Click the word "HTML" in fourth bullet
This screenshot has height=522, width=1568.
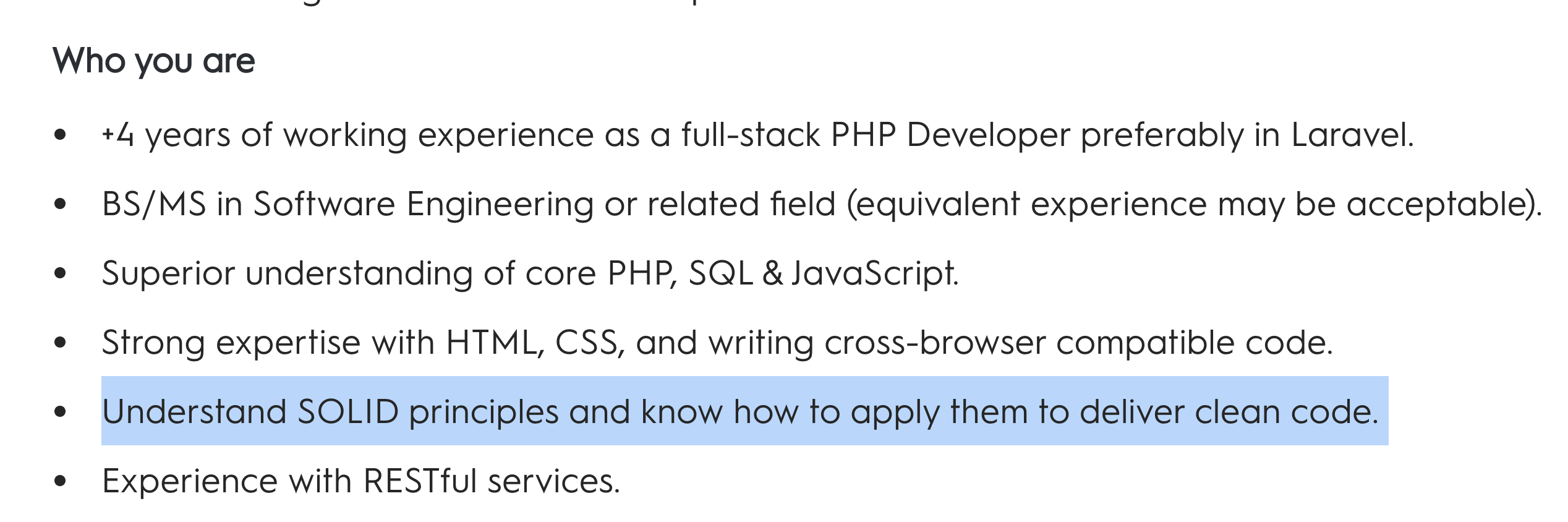(491, 342)
